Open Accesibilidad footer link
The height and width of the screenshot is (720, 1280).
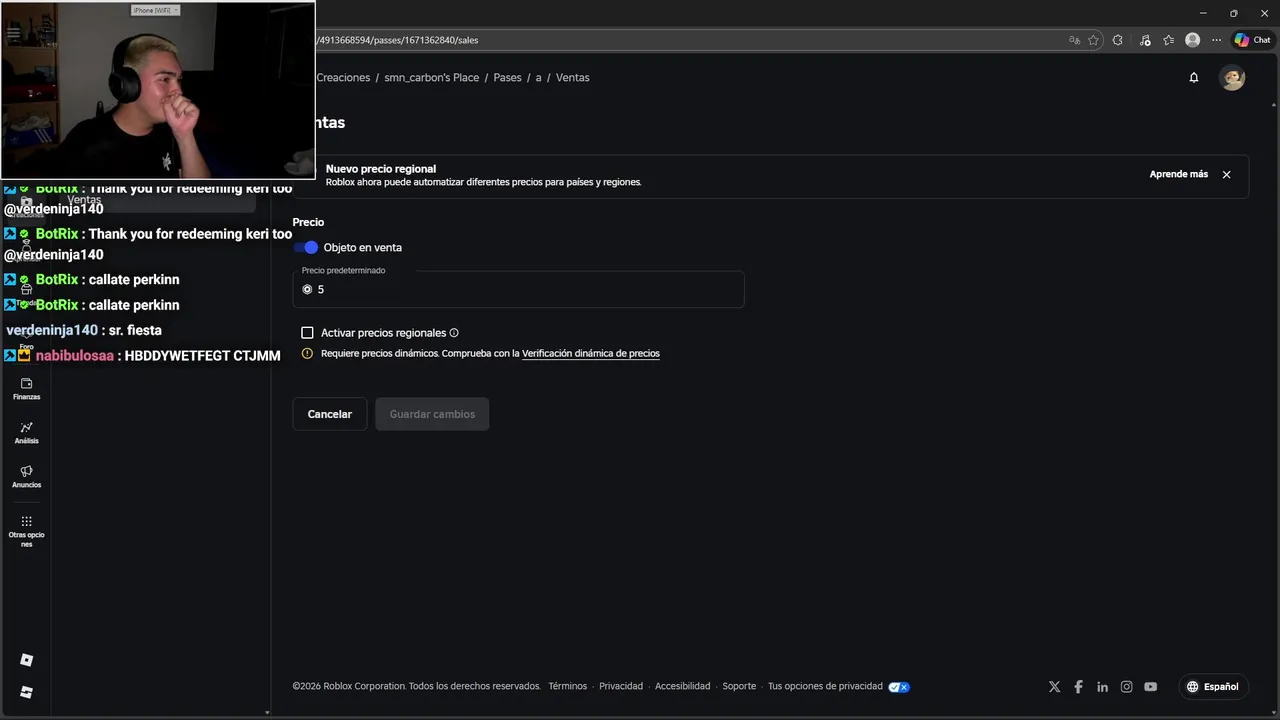click(682, 686)
